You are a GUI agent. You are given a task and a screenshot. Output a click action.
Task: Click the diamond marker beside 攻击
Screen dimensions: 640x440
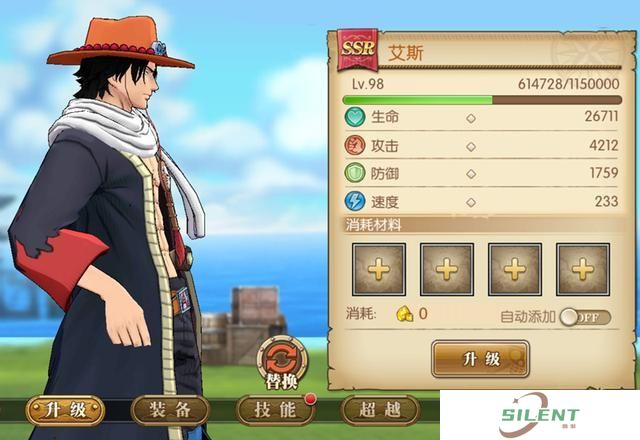click(471, 147)
